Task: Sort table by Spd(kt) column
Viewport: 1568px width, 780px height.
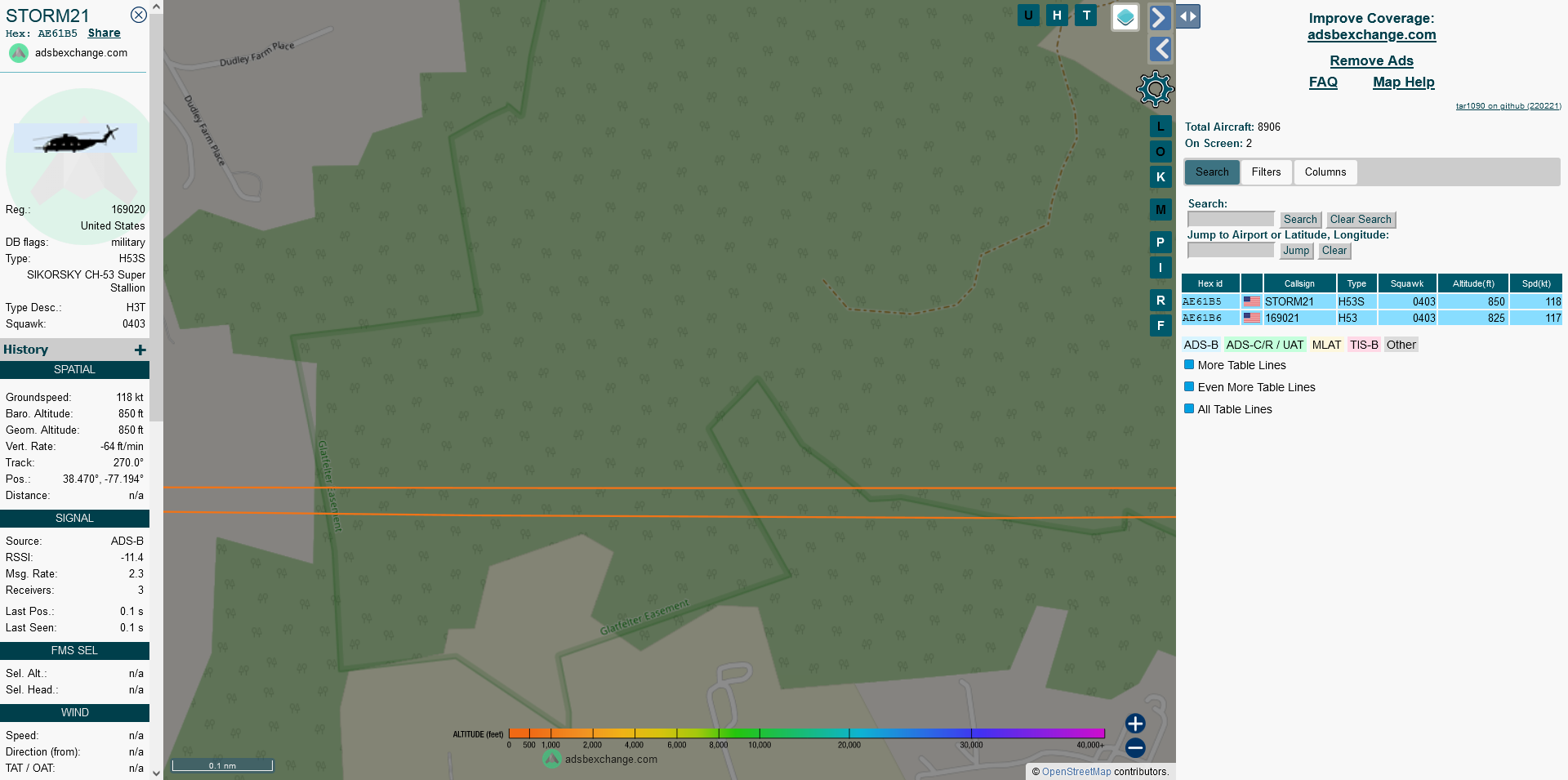Action: [1536, 283]
